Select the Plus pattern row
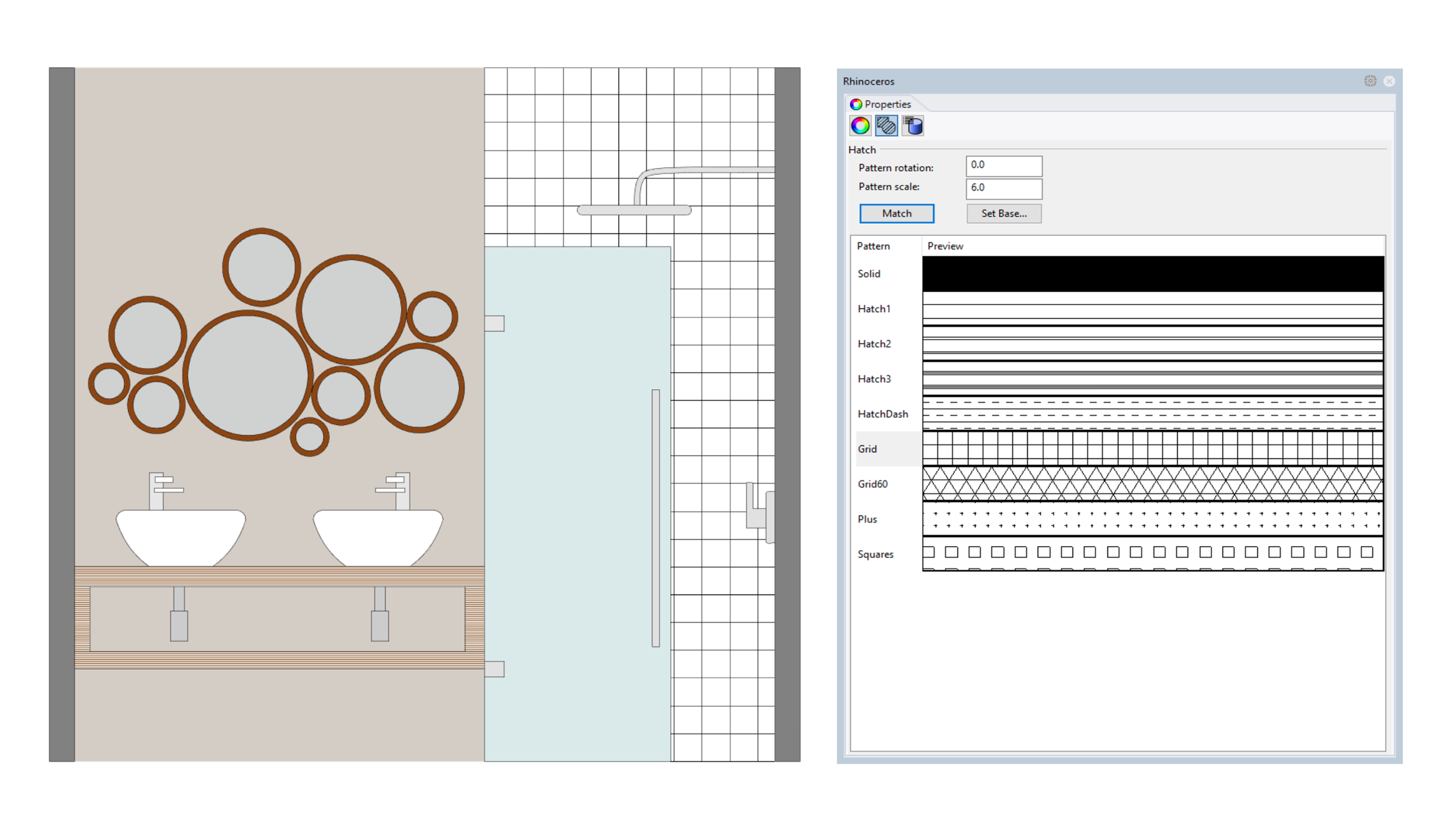Screen dimensions: 1456x832 (x=867, y=519)
